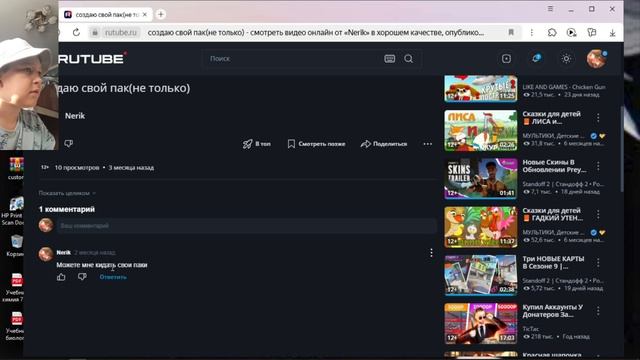
Task: Open the browser hamburger menu in title bar
Action: click(x=550, y=9)
